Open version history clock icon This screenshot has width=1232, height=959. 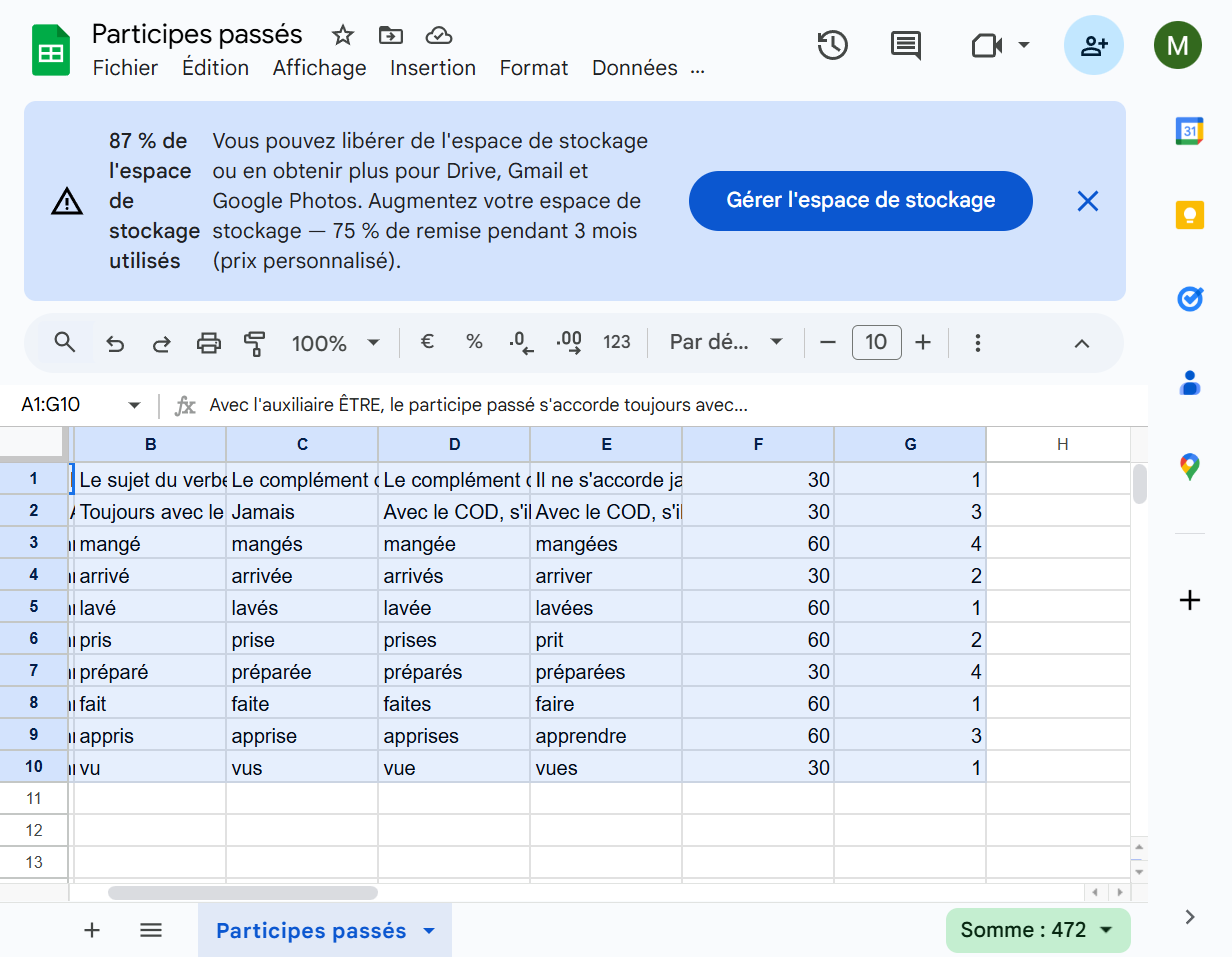[x=833, y=45]
